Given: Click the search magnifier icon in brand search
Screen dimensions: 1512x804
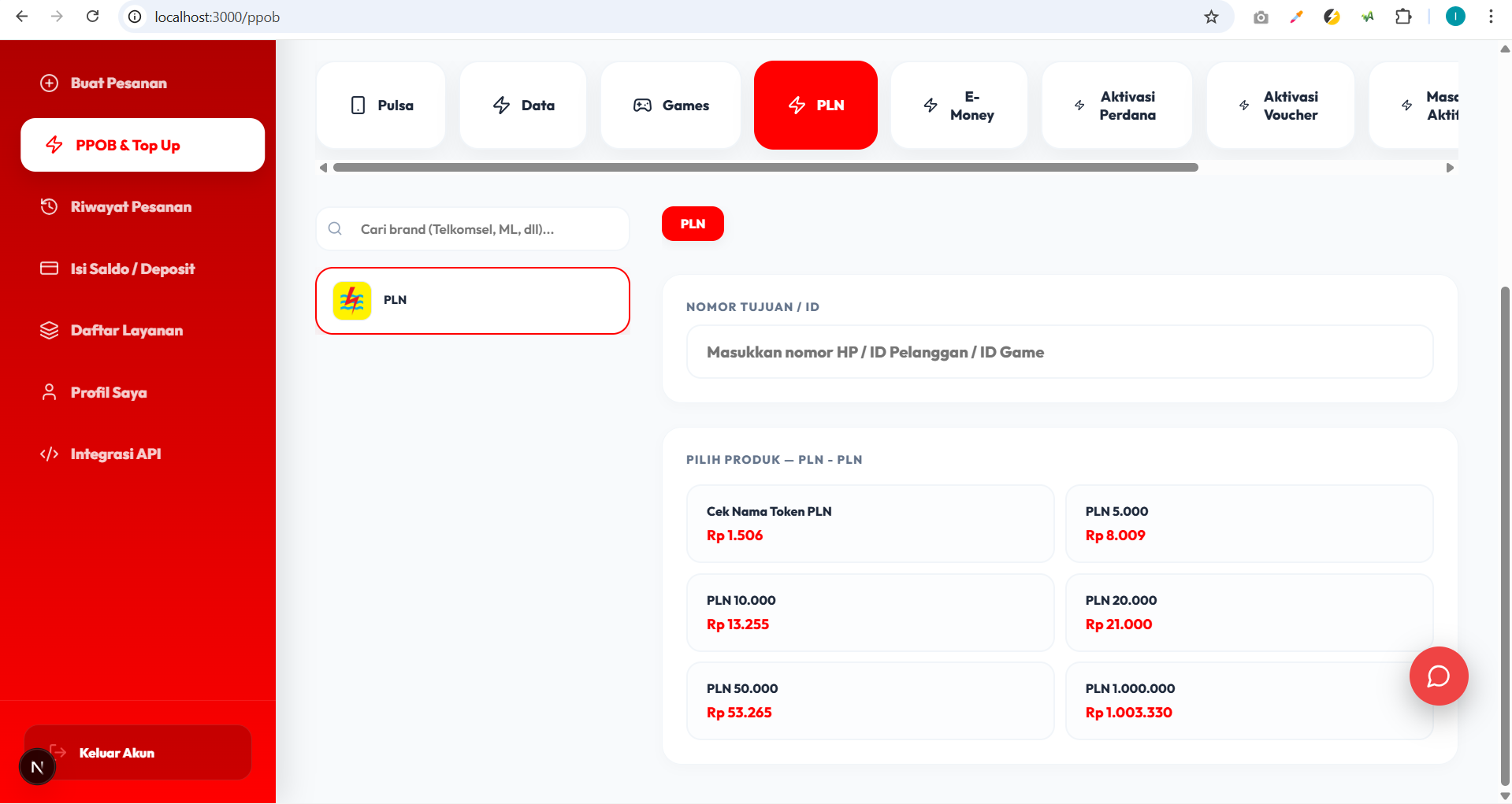Looking at the screenshot, I should [x=335, y=229].
